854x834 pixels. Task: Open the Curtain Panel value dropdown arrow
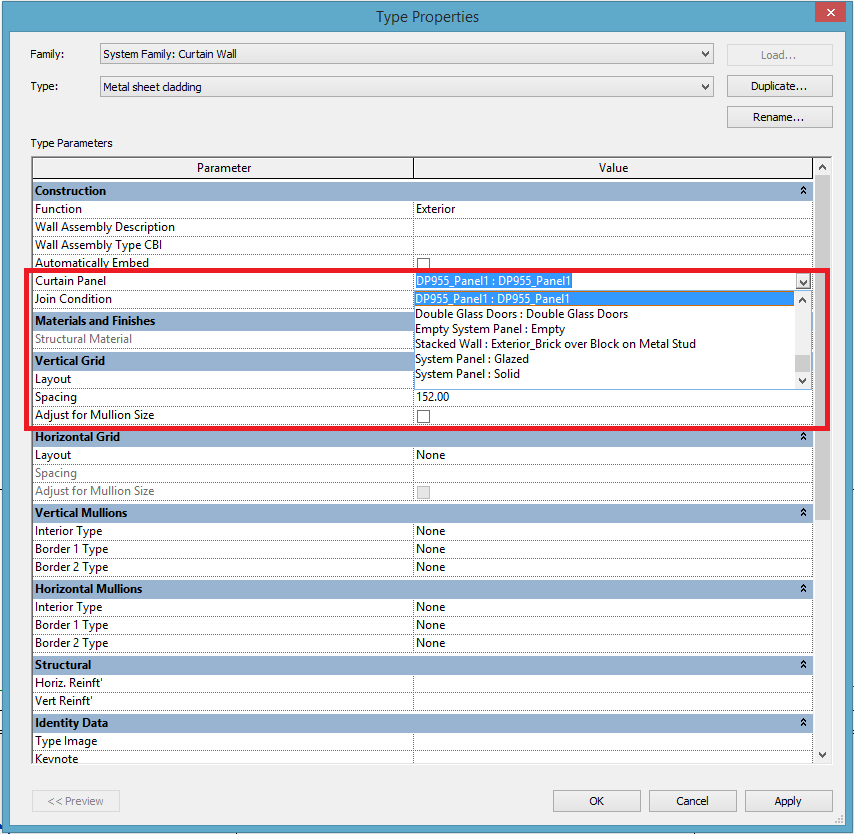[803, 281]
